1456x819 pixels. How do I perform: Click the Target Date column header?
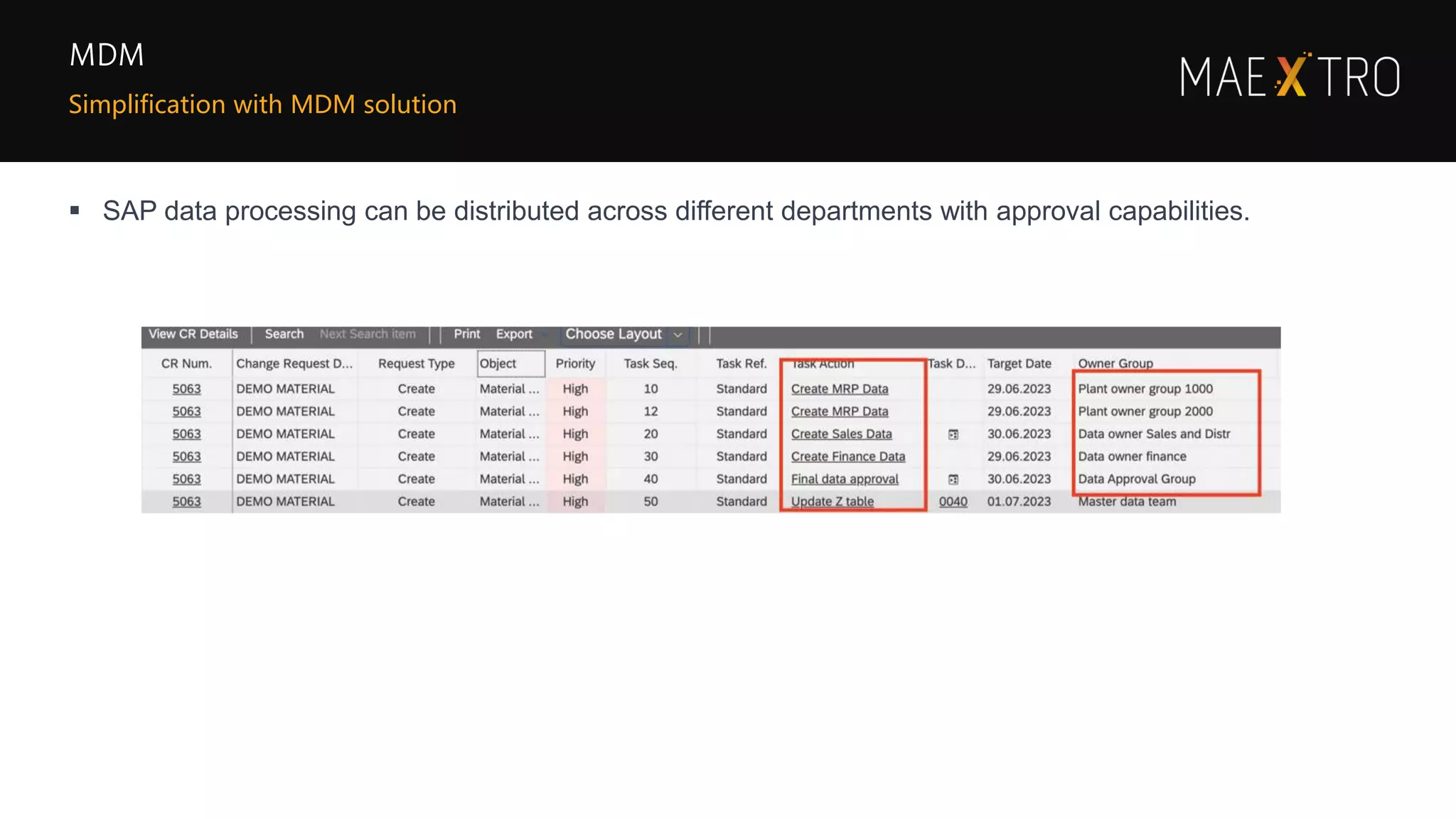coord(1019,363)
